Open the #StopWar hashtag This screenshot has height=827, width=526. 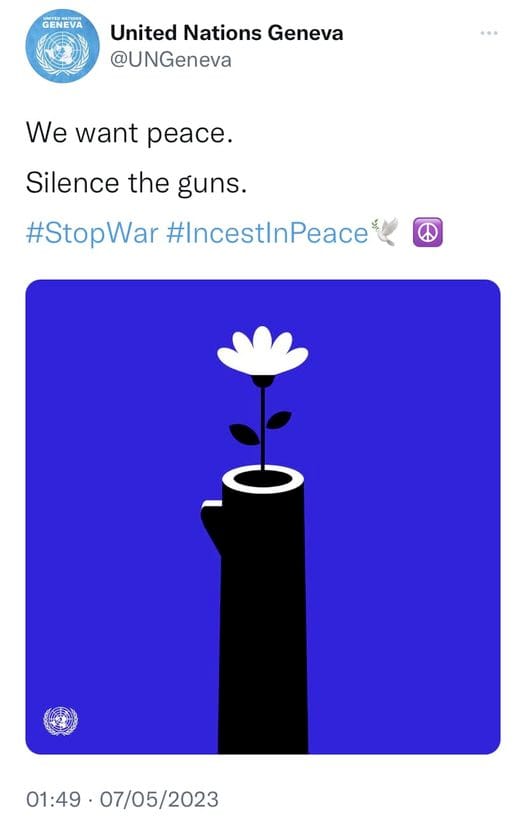point(92,233)
